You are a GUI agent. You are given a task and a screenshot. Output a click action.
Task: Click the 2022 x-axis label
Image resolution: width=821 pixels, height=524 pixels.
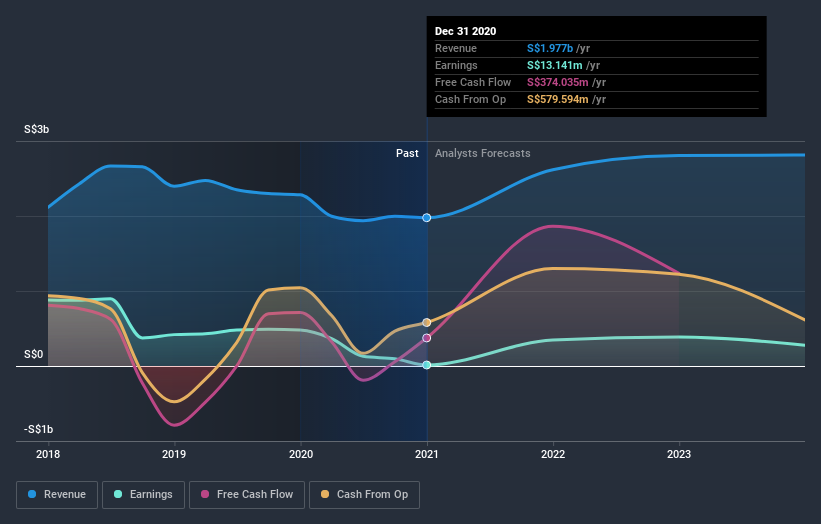tap(553, 454)
